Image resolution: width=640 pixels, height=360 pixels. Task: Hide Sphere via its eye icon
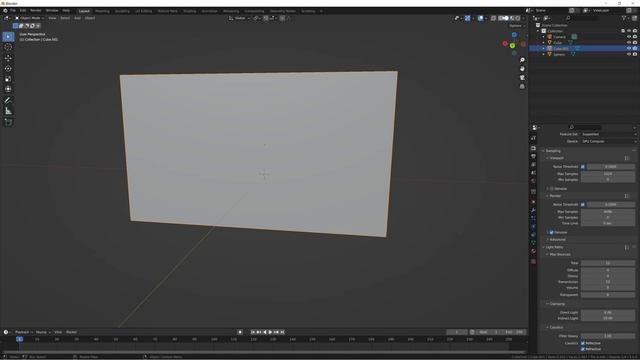pyautogui.click(x=629, y=54)
